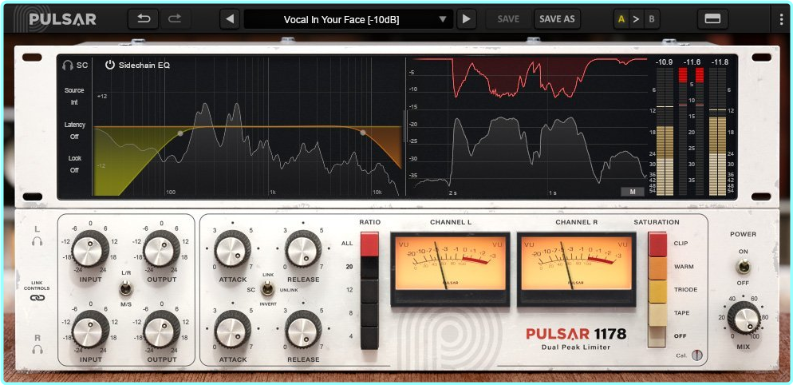
Task: Flip the POWER on/off switch
Action: 743,267
